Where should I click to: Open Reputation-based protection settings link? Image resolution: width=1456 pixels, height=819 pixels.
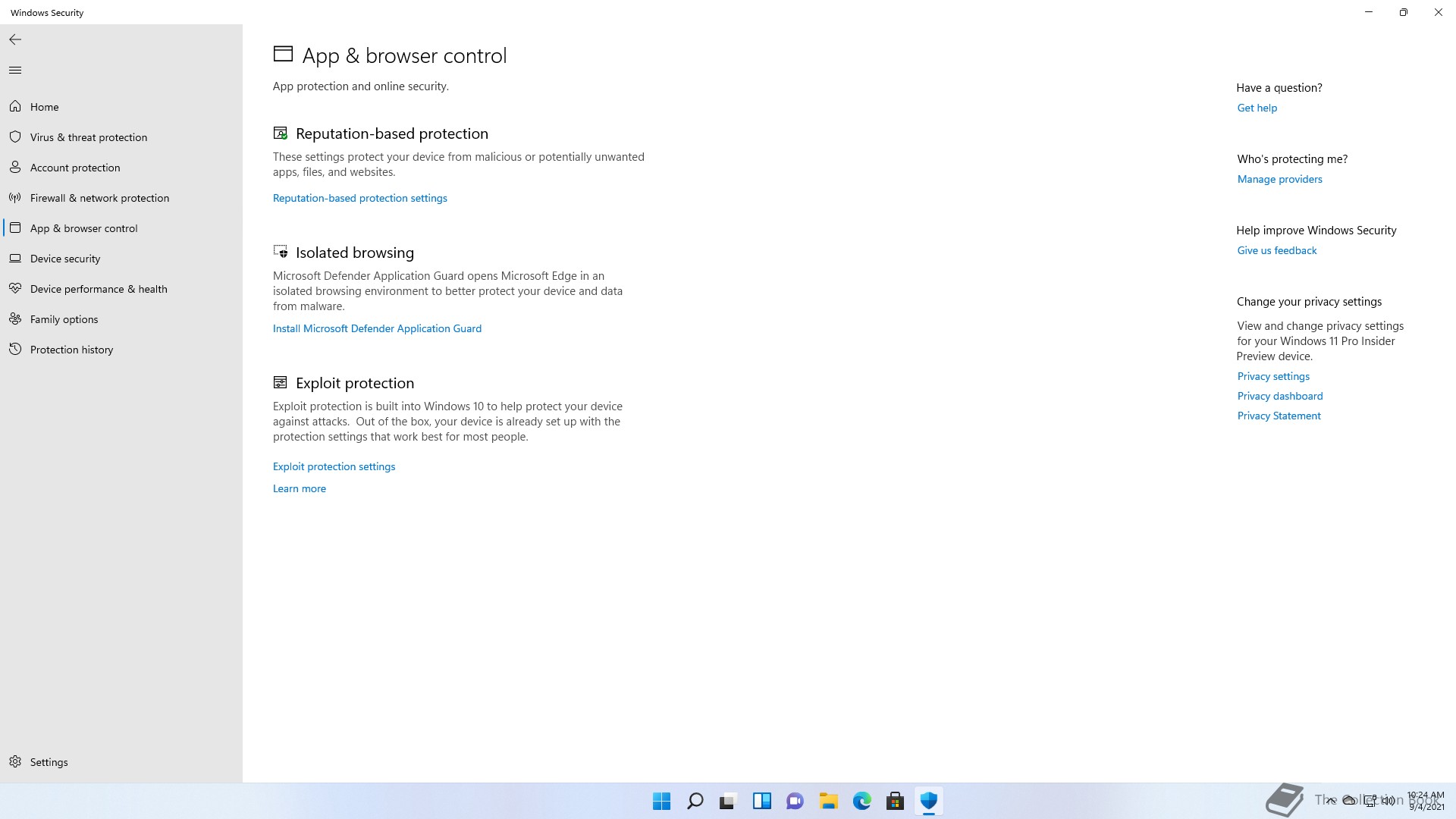(x=360, y=198)
